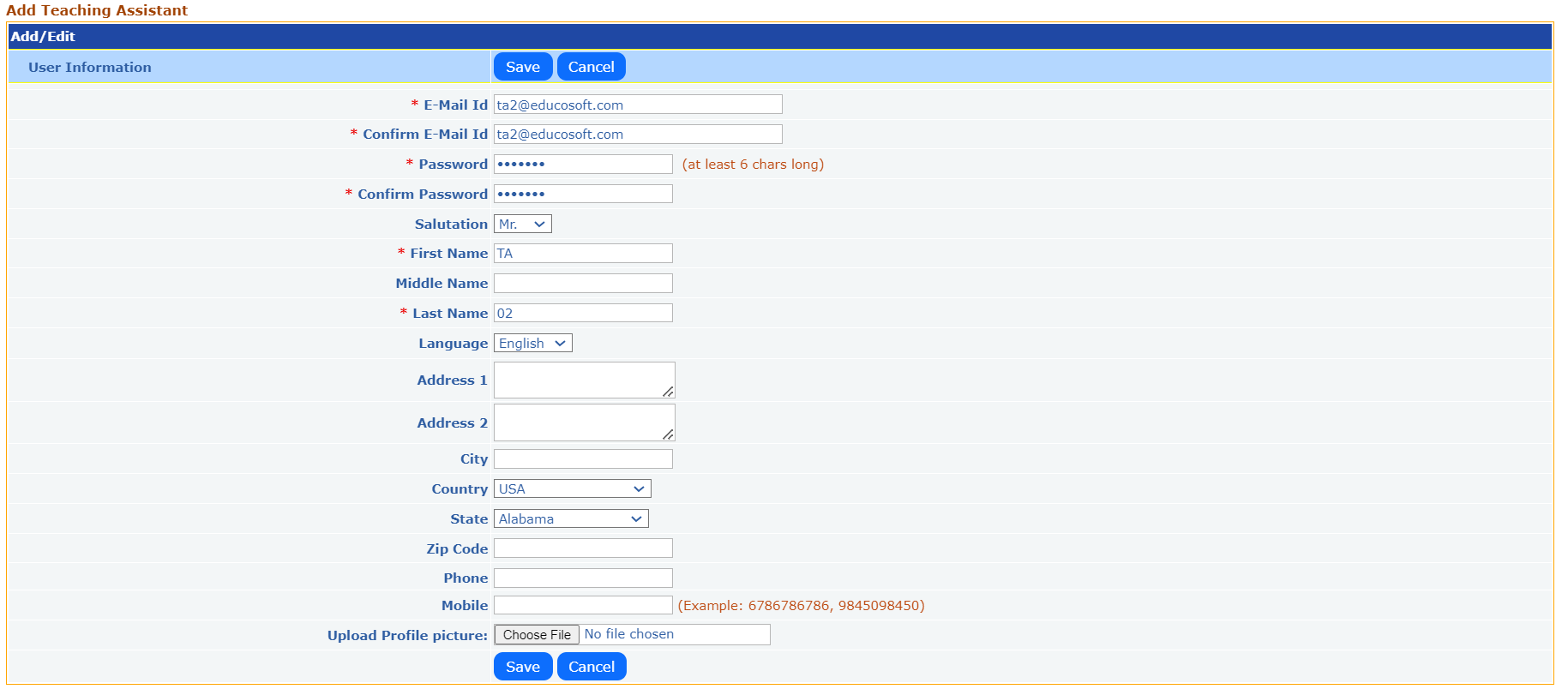
Task: Open the Salutation dropdown
Action: pyautogui.click(x=522, y=224)
